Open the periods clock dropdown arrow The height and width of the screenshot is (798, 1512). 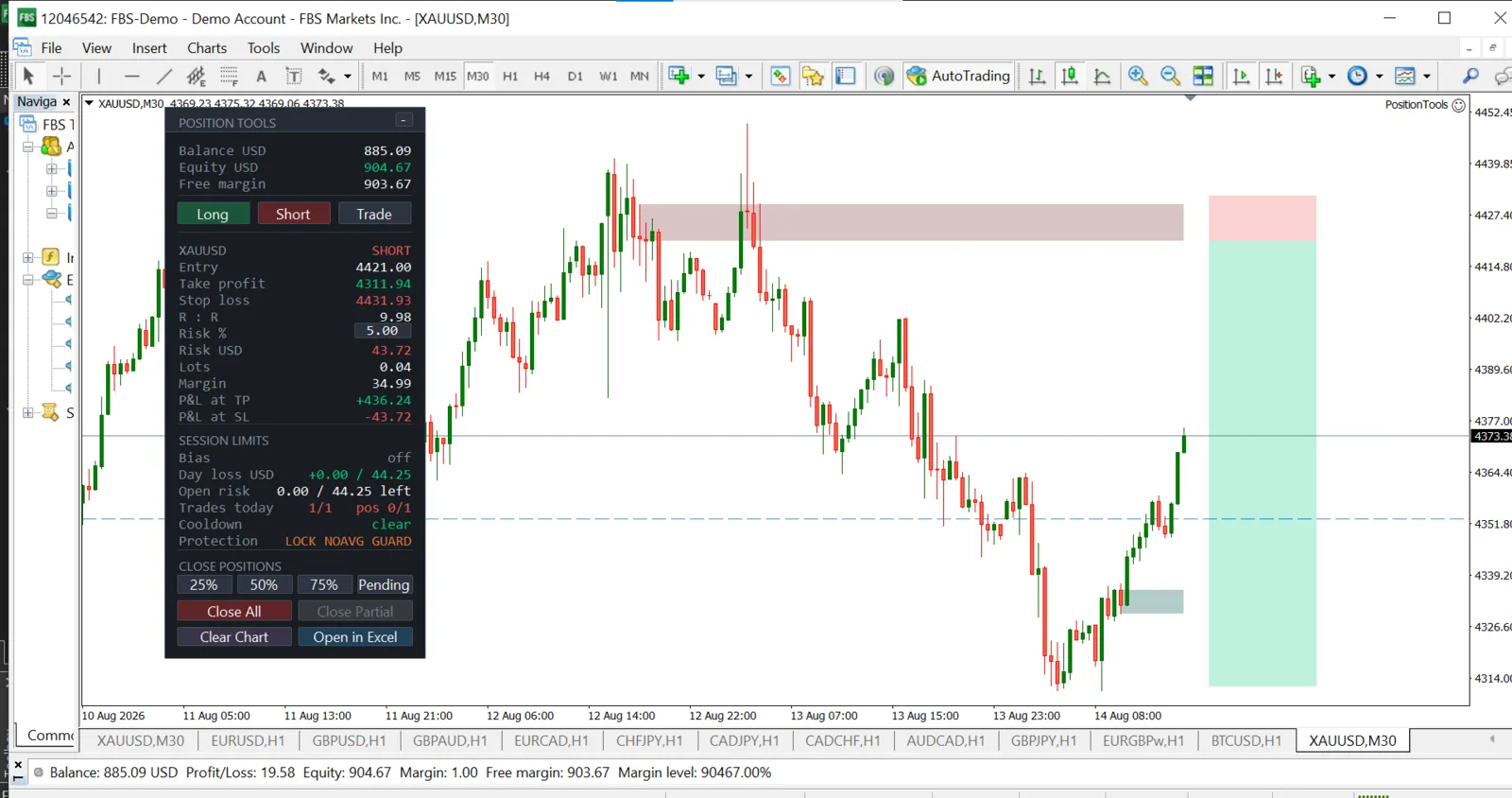1379,76
